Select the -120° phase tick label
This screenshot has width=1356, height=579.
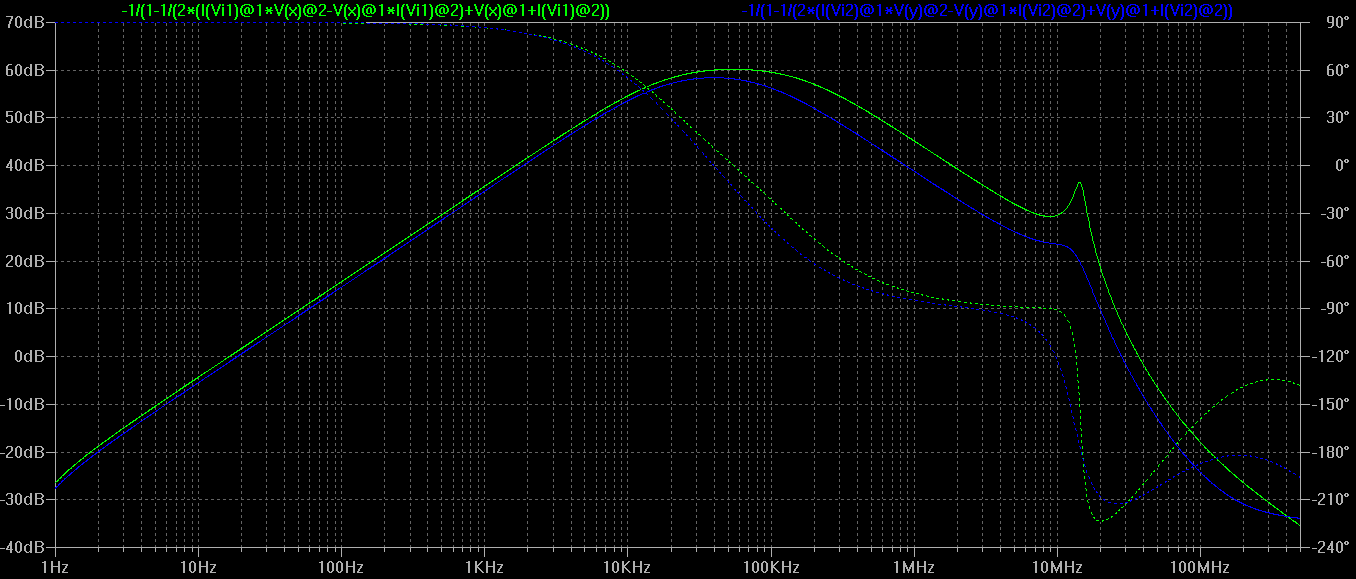click(1333, 356)
